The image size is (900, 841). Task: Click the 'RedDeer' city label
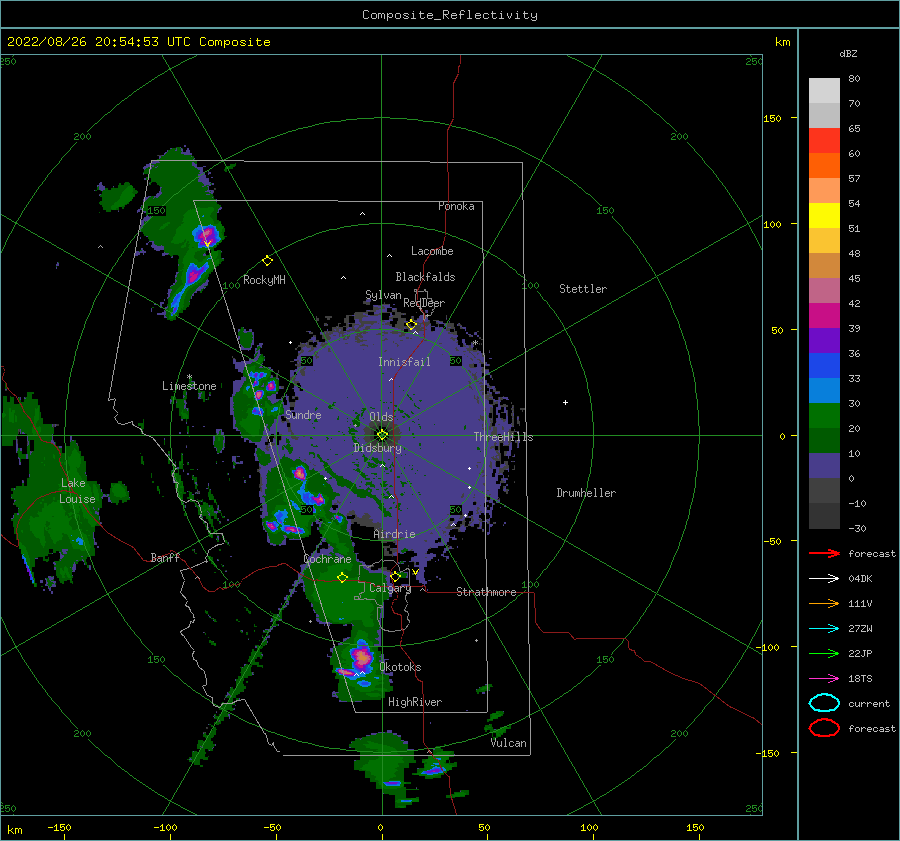coord(424,303)
